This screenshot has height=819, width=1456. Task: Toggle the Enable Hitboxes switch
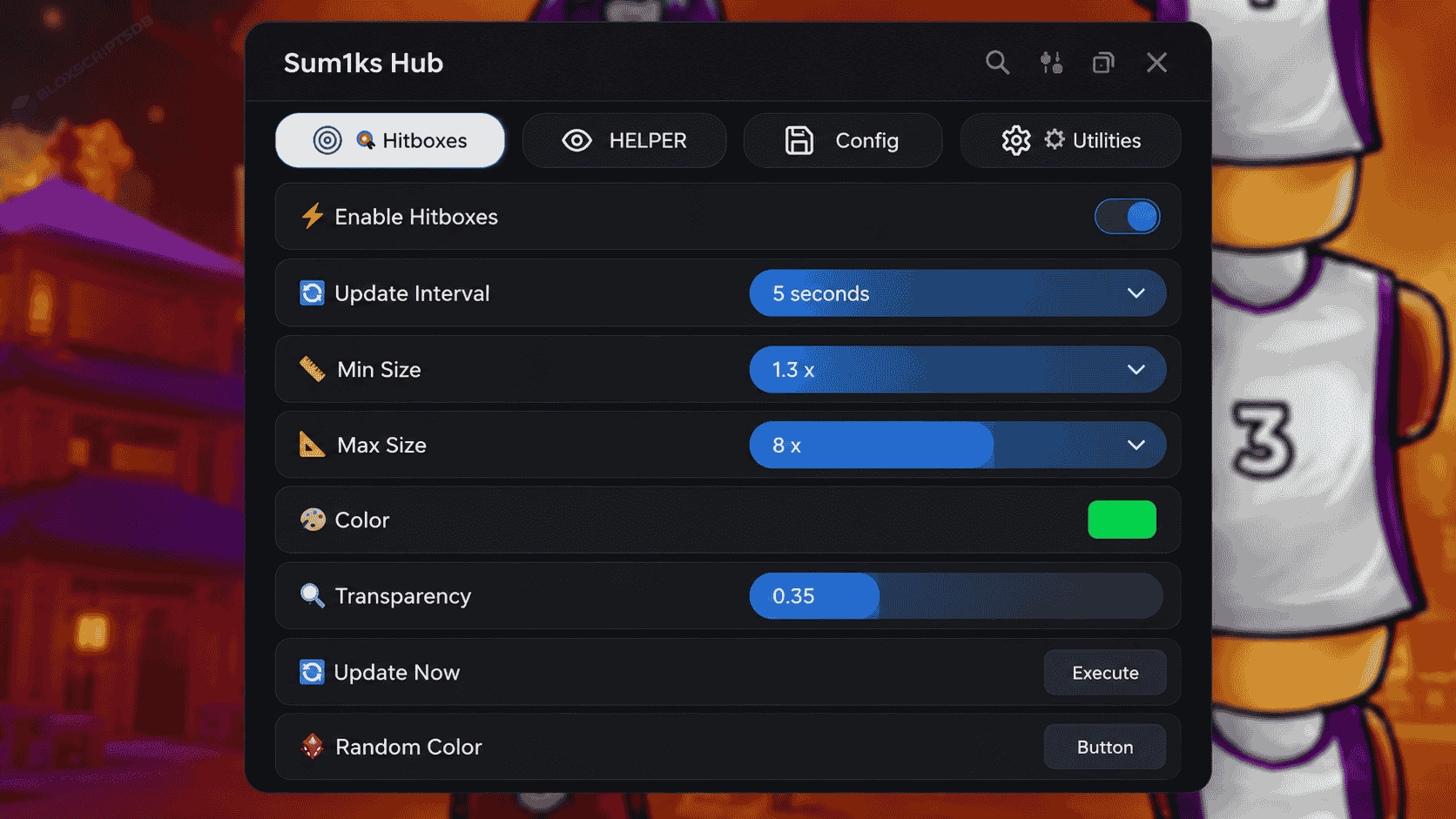1127,217
